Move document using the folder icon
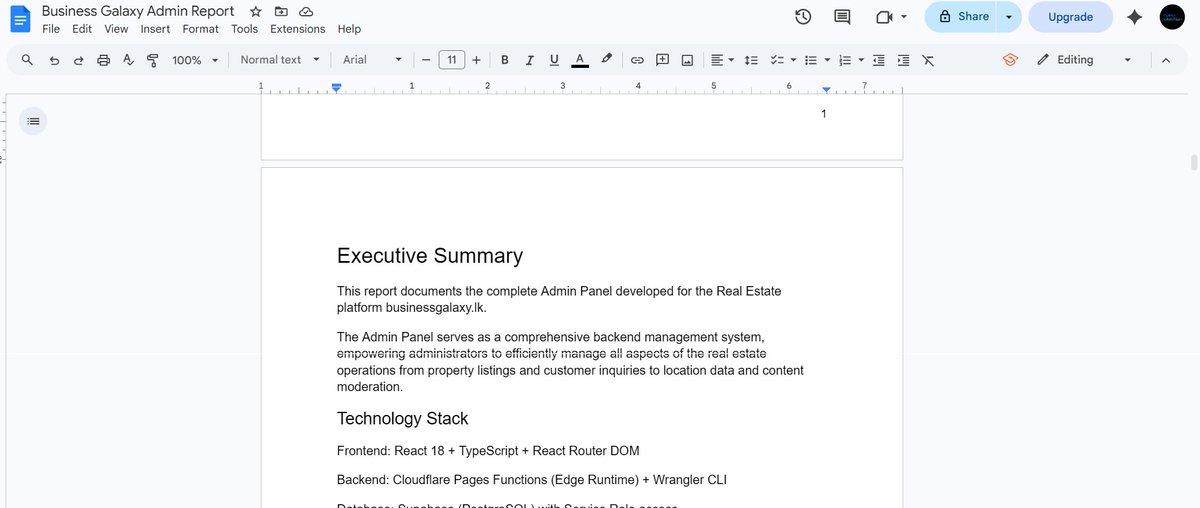 [281, 12]
